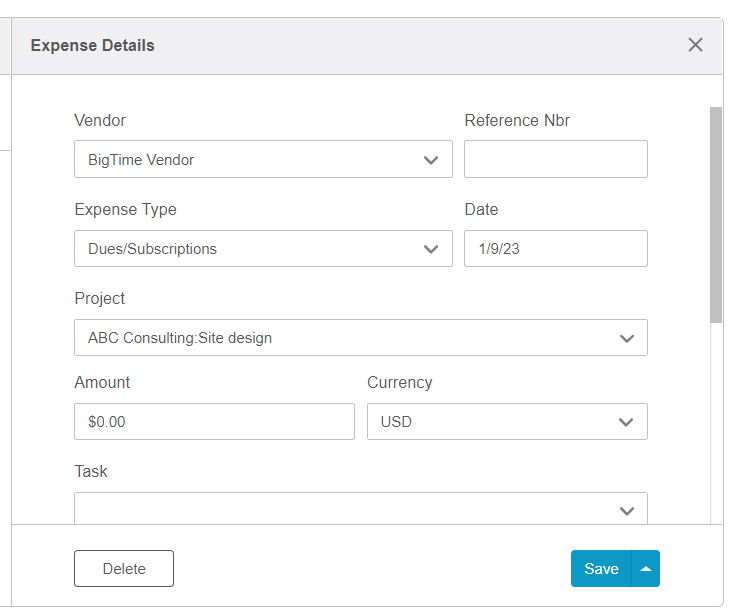Open the Task dropdown chevron
The height and width of the screenshot is (613, 738).
[626, 511]
